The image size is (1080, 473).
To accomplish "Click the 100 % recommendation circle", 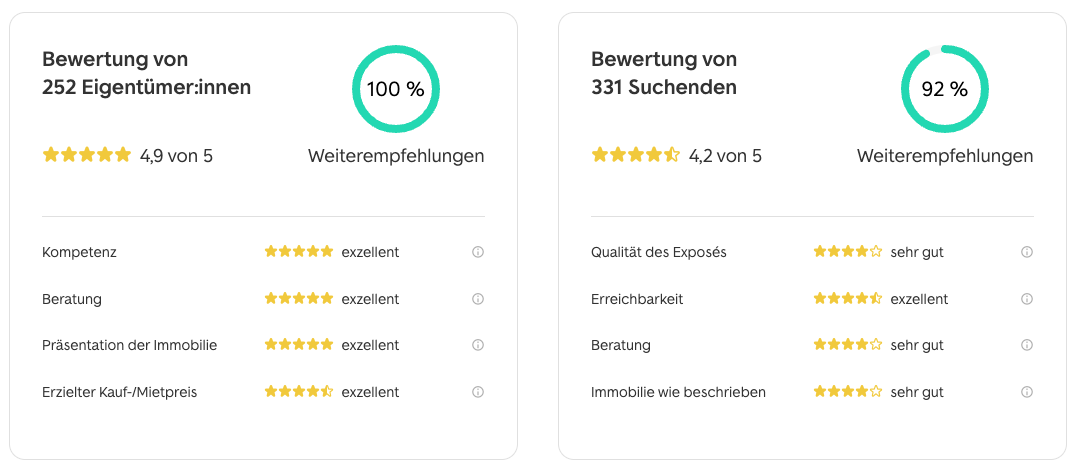I will (x=396, y=89).
